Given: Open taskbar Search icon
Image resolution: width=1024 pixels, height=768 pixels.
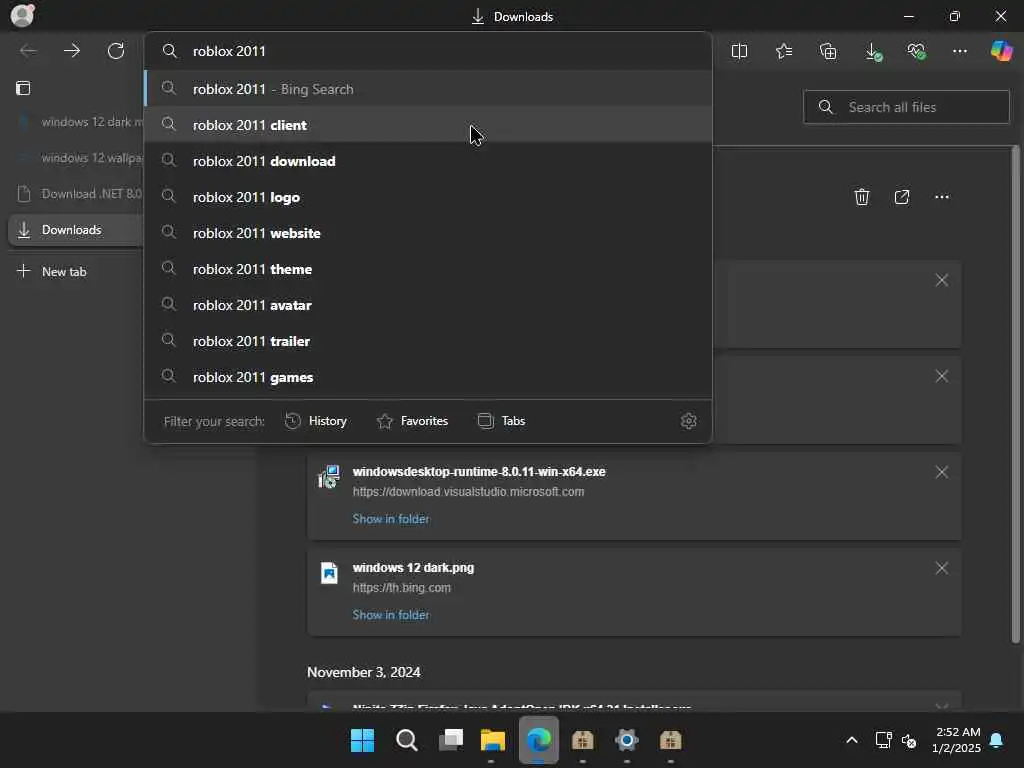Looking at the screenshot, I should (x=407, y=740).
